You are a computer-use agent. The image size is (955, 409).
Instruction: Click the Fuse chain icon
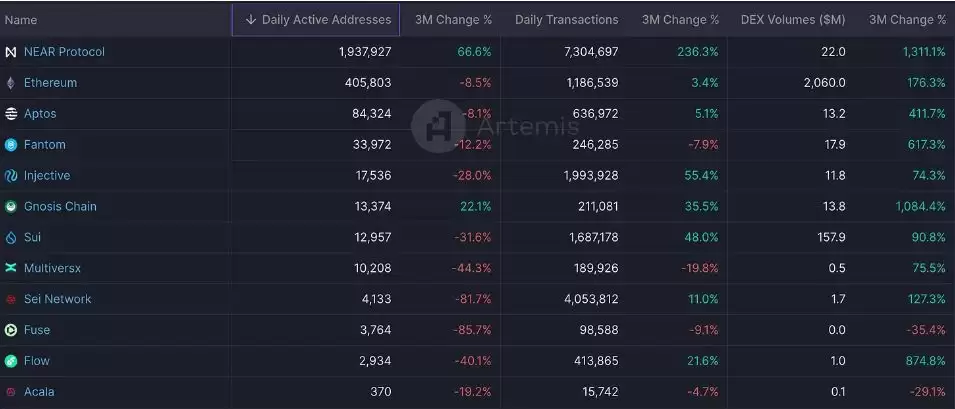[x=11, y=330]
